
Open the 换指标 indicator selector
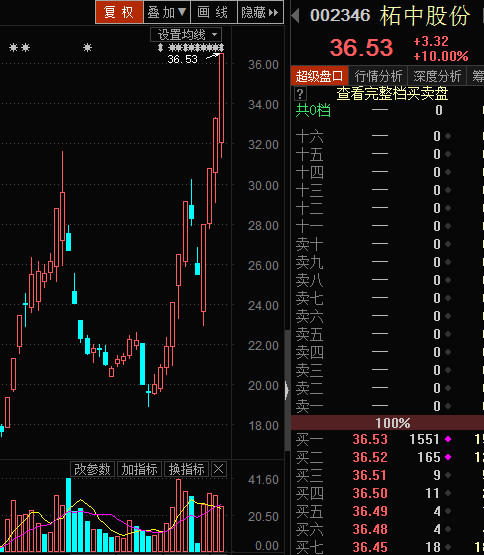[186, 469]
